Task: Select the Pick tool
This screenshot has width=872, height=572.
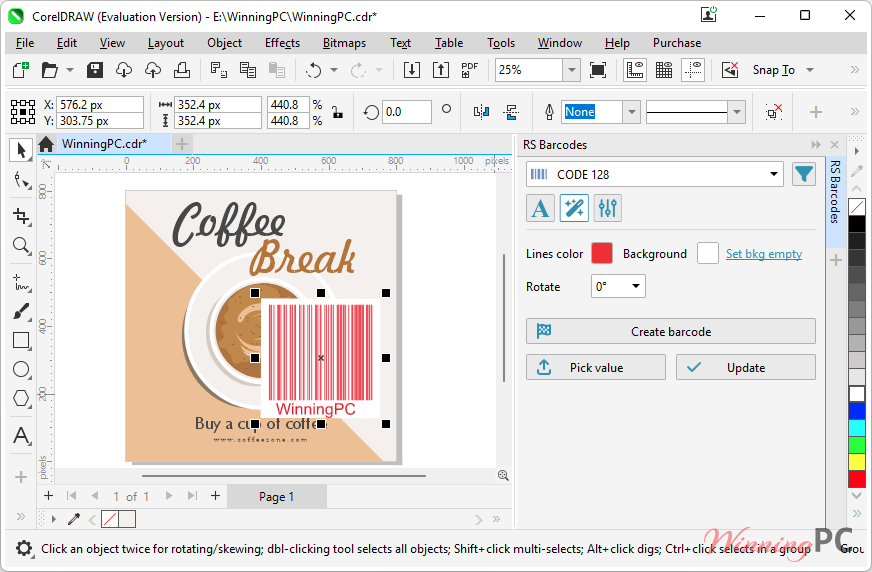Action: 21,151
